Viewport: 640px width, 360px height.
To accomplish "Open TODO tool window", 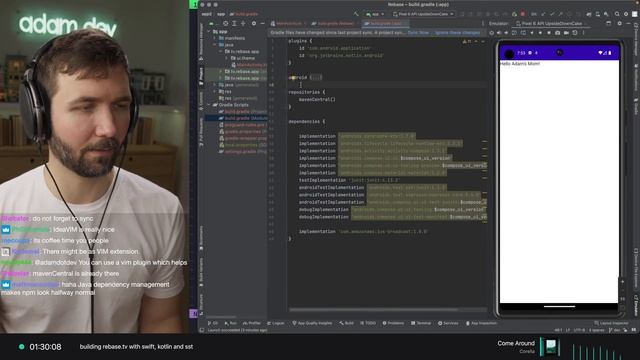I will coord(368,323).
